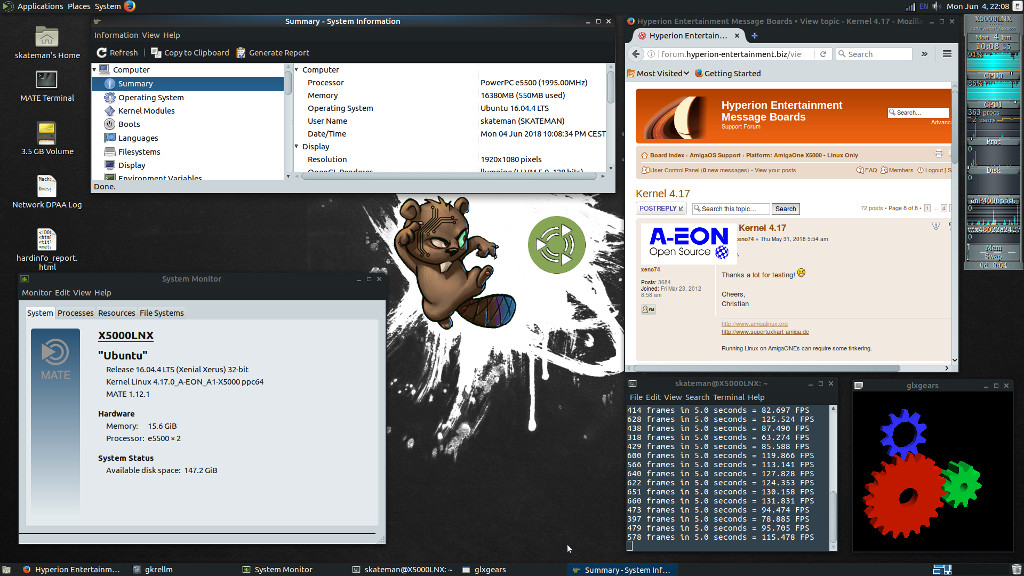
Task: Open the Monitor menu in System Monitor
Action: [x=36, y=293]
